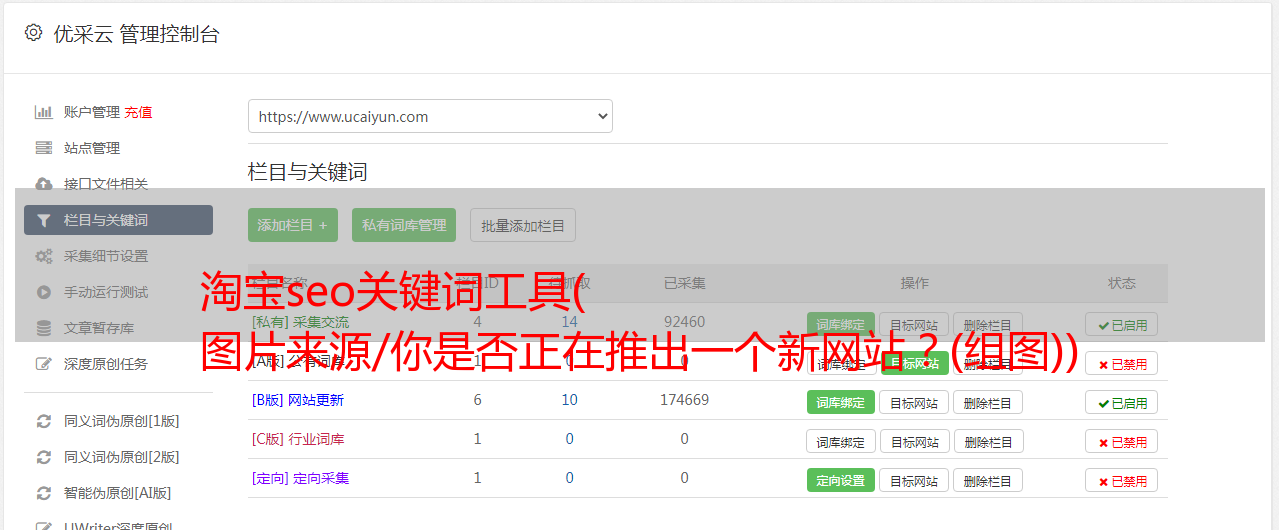Open 私有词库管理

(x=404, y=225)
